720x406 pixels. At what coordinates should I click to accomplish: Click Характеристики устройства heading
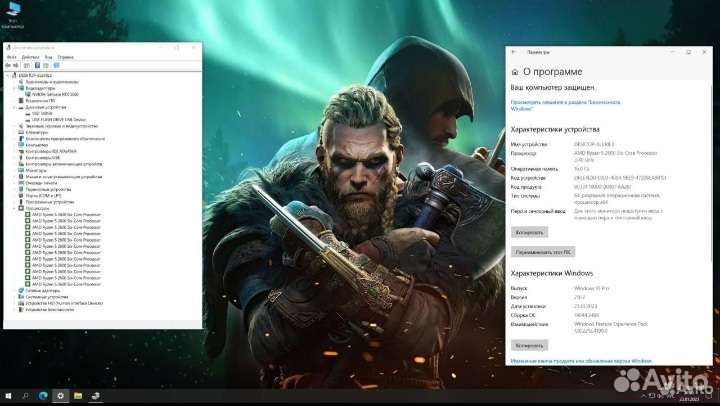pyautogui.click(x=555, y=130)
